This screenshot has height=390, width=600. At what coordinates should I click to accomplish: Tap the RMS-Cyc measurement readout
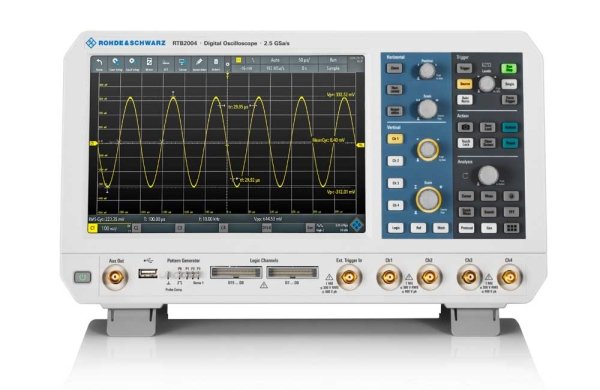[106, 219]
